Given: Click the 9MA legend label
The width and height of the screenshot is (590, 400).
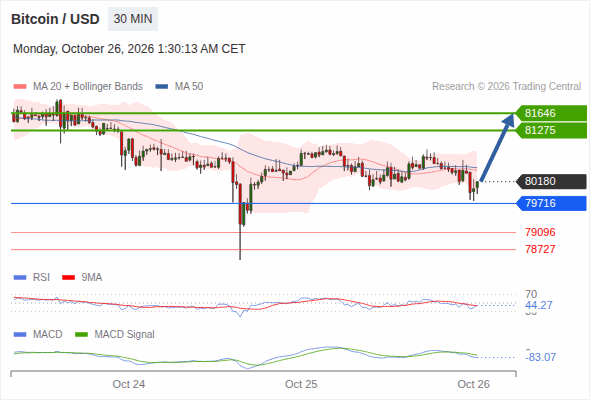Looking at the screenshot, I should (x=92, y=278).
